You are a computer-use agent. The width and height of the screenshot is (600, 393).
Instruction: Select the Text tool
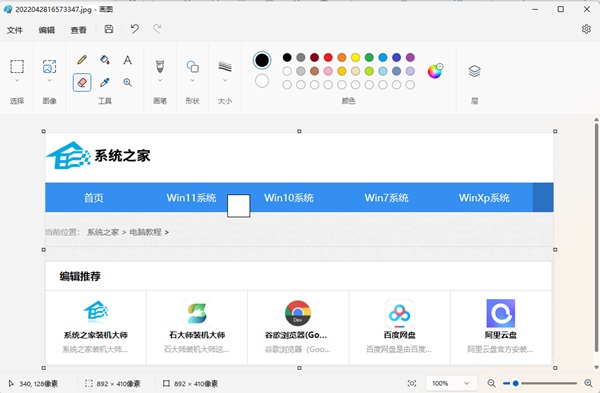click(x=127, y=60)
